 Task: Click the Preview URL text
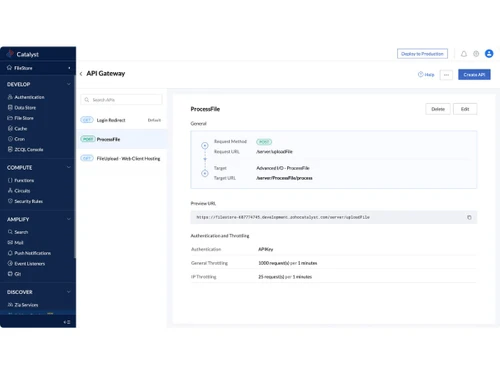pyautogui.click(x=283, y=217)
